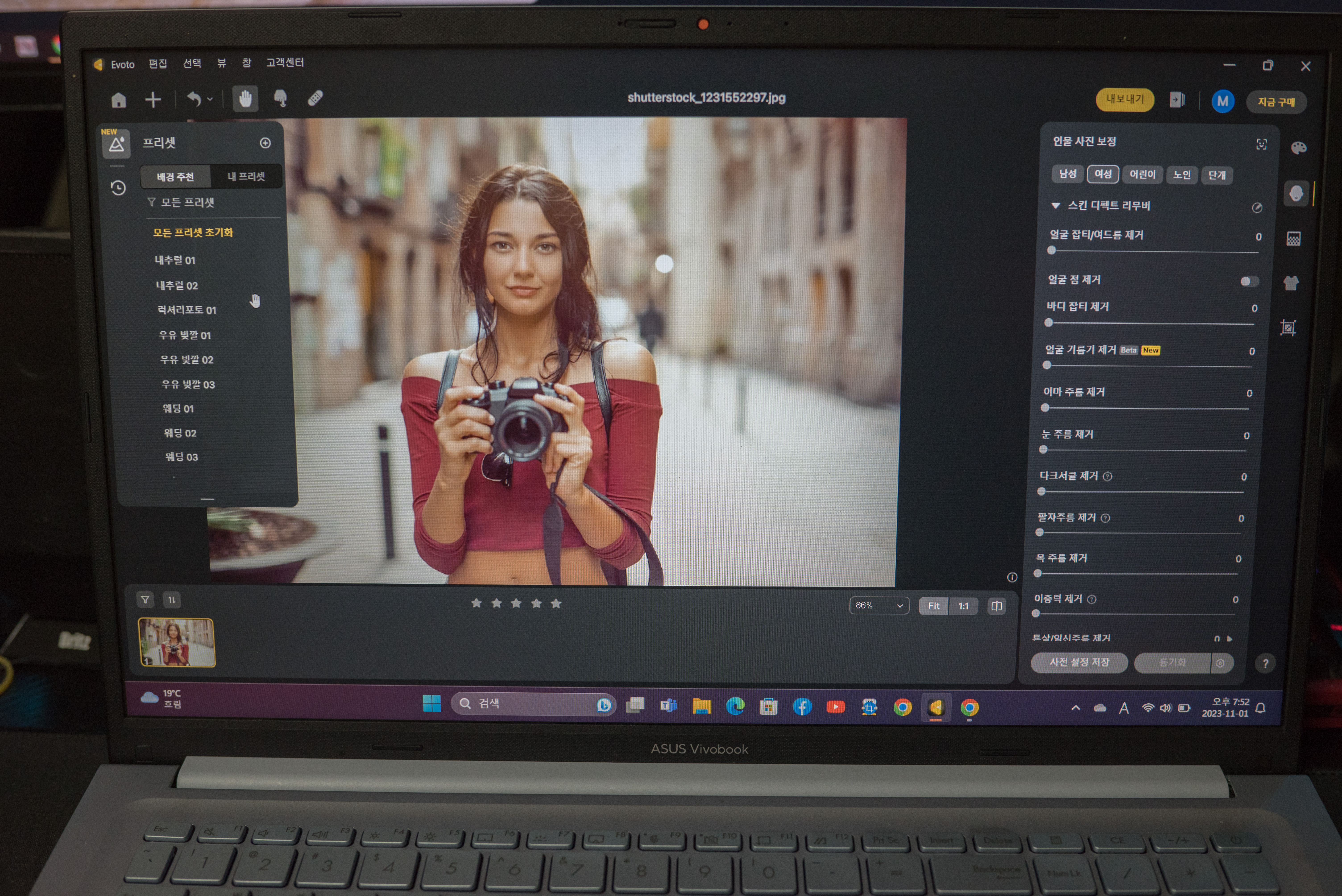The width and height of the screenshot is (1342, 896).
Task: Enable the 얼굴 점 제거 toggle switch
Action: [1249, 281]
